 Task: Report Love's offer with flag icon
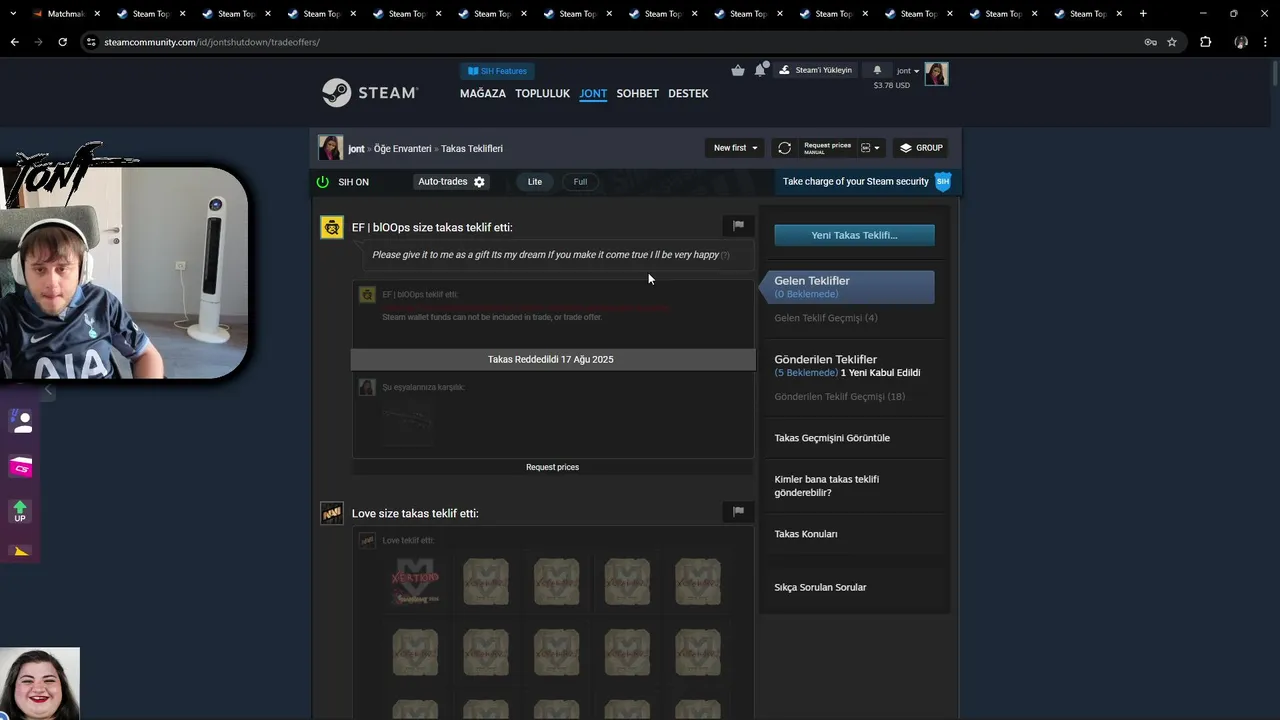[x=738, y=512]
